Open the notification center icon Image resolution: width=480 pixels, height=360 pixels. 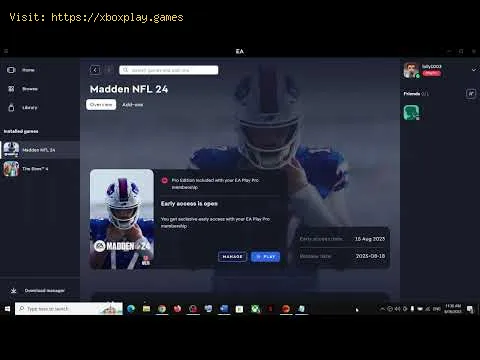[470, 309]
